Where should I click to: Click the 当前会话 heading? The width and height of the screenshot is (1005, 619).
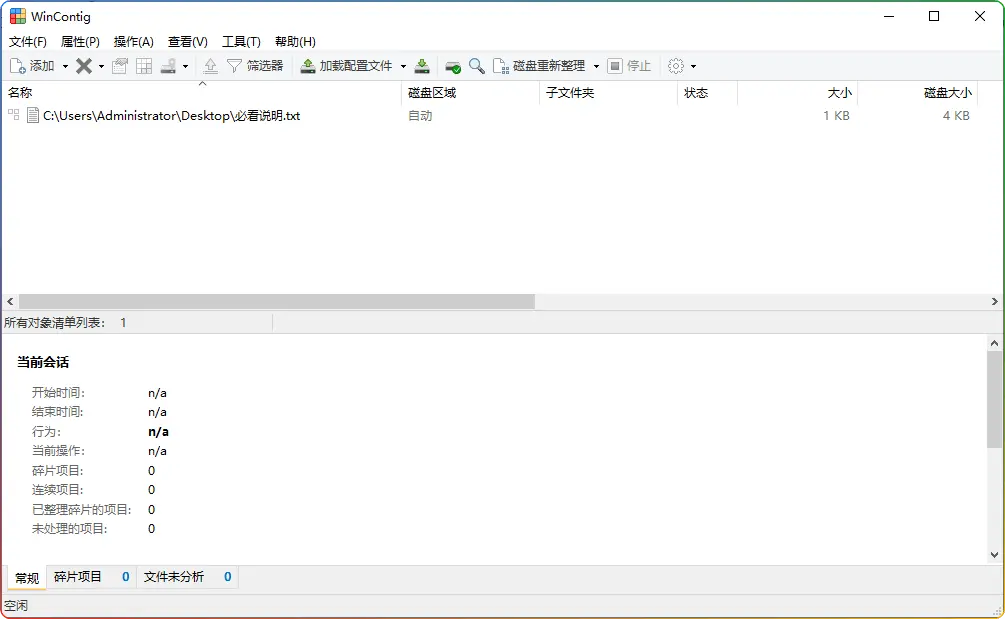pyautogui.click(x=43, y=362)
